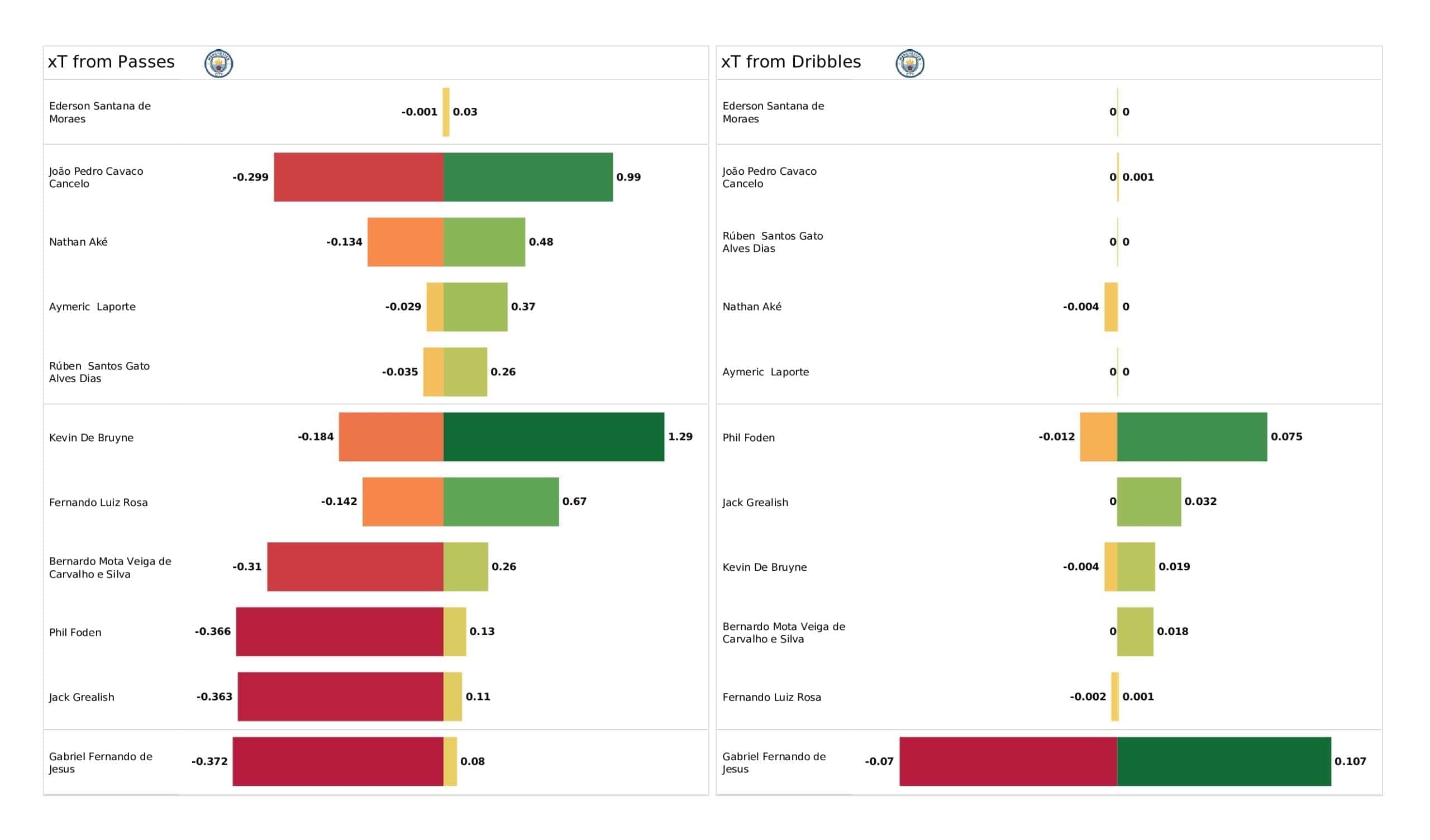
Task: Click Gabriel Jesus's dark green dribbles bar
Action: coord(1223,761)
